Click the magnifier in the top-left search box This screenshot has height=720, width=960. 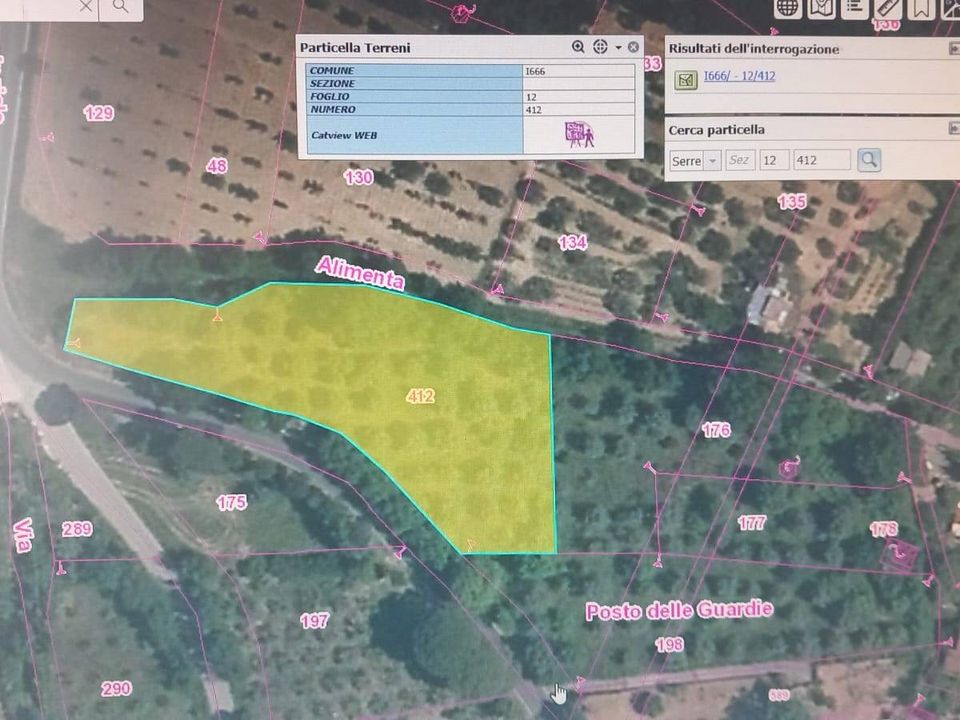coord(121,7)
